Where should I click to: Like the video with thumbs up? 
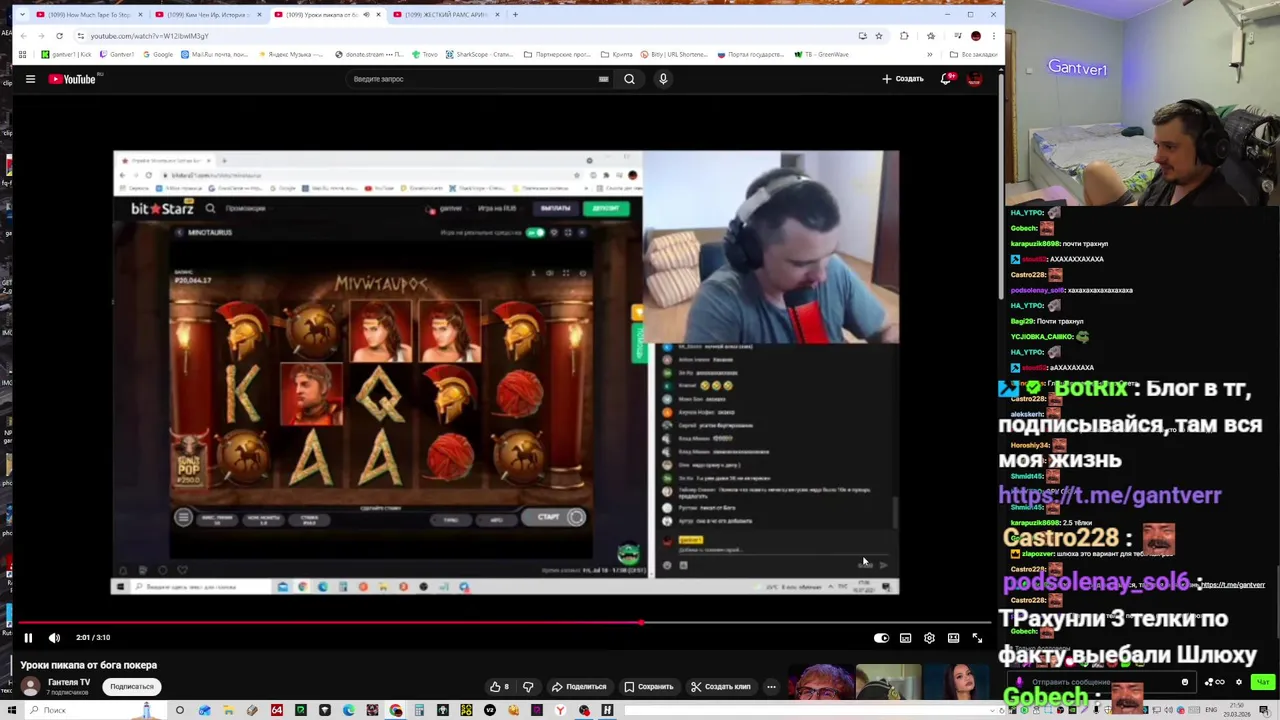point(499,687)
